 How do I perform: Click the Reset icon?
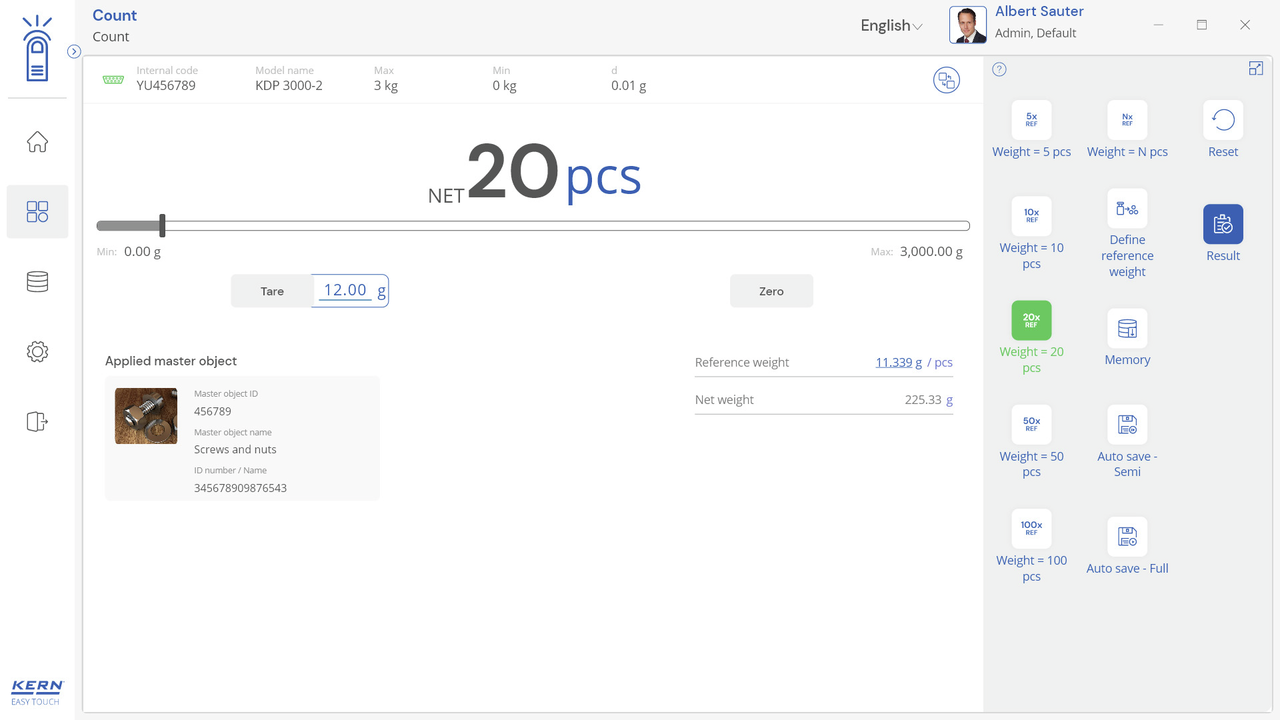(1223, 120)
